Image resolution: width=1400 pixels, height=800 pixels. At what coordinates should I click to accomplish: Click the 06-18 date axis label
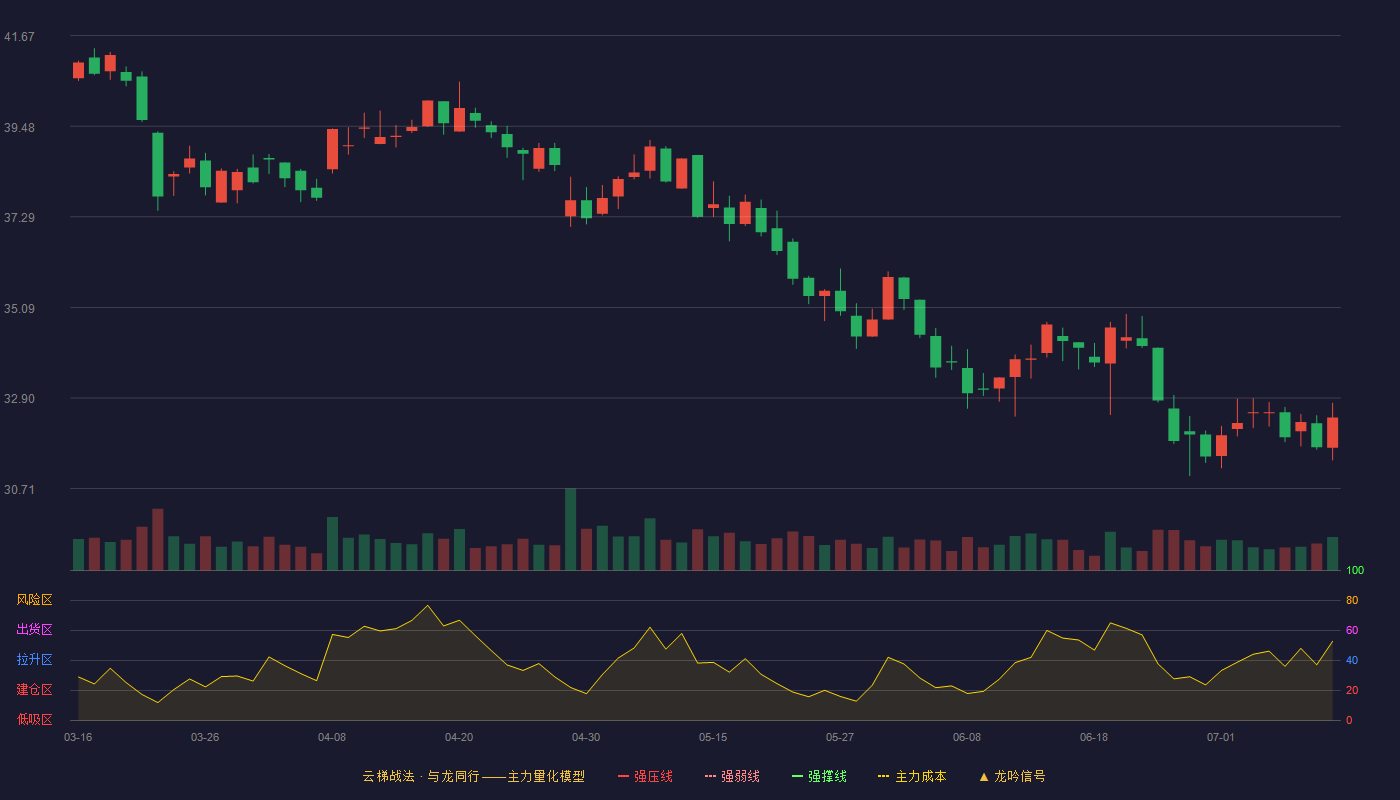[x=1094, y=737]
